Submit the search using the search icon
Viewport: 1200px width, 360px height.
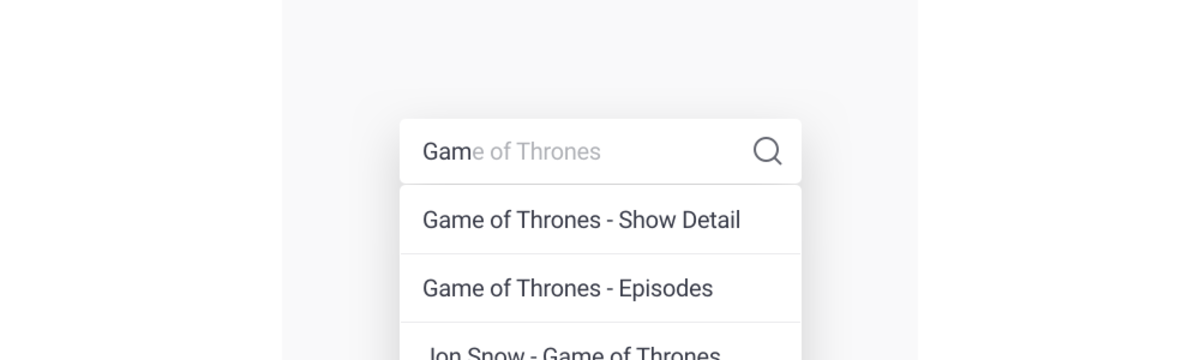tap(767, 151)
